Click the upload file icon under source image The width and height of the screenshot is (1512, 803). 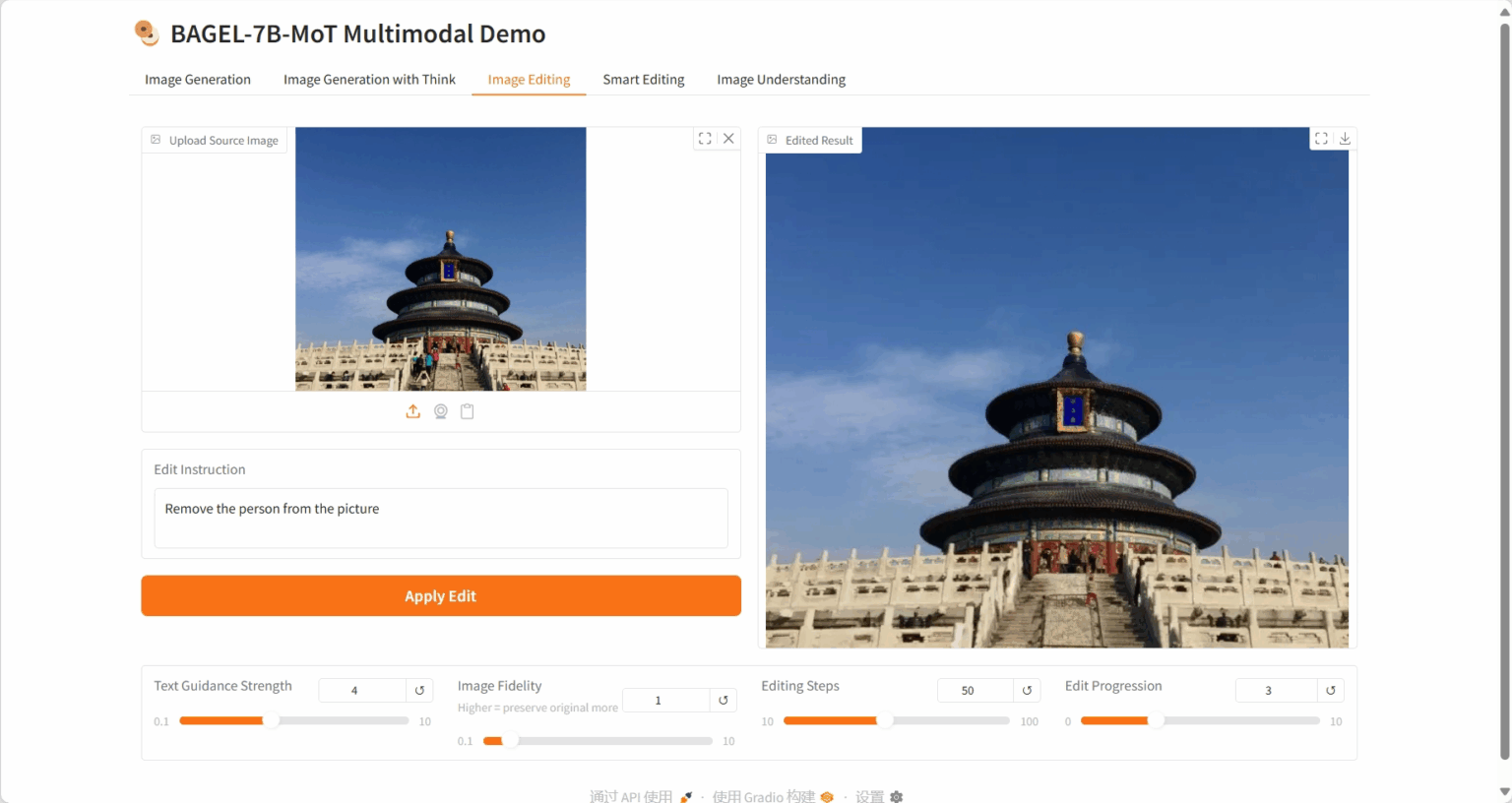[413, 411]
